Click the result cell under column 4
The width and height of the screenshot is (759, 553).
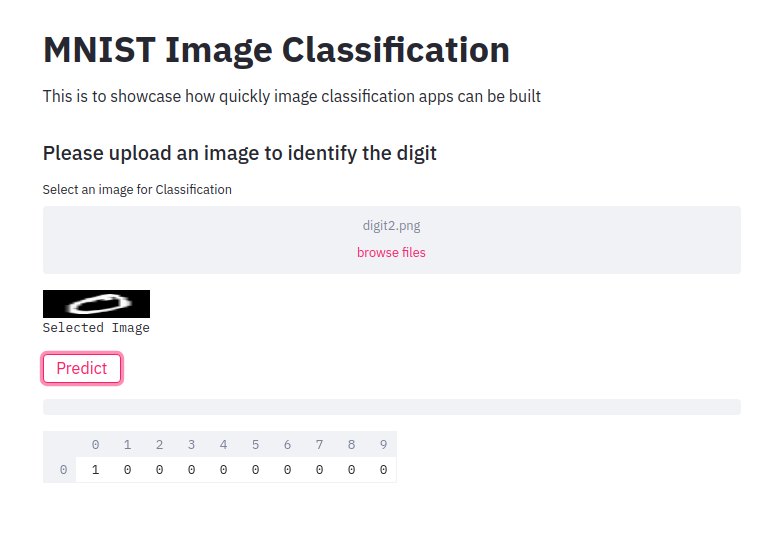(x=223, y=470)
